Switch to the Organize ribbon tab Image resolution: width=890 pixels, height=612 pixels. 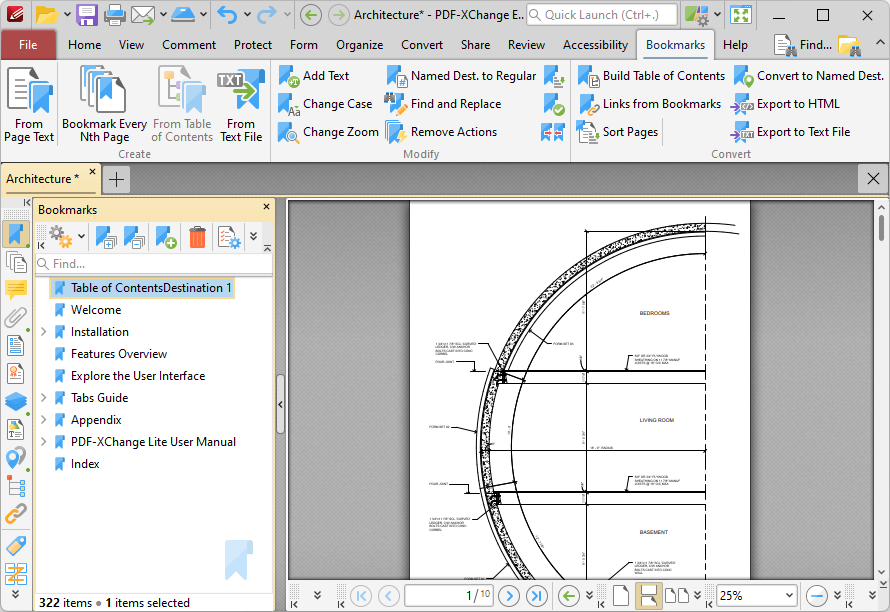click(359, 45)
